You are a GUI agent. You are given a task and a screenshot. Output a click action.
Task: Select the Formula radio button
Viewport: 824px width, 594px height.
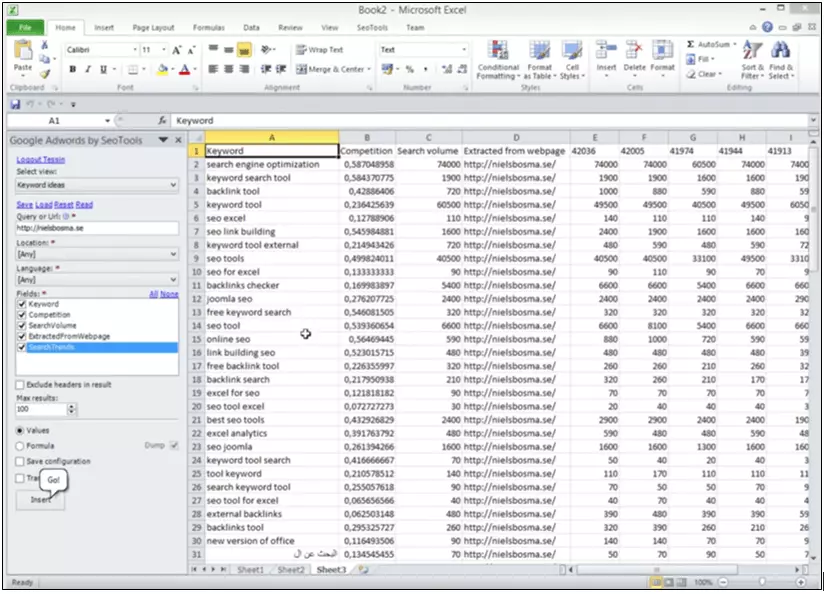click(20, 446)
